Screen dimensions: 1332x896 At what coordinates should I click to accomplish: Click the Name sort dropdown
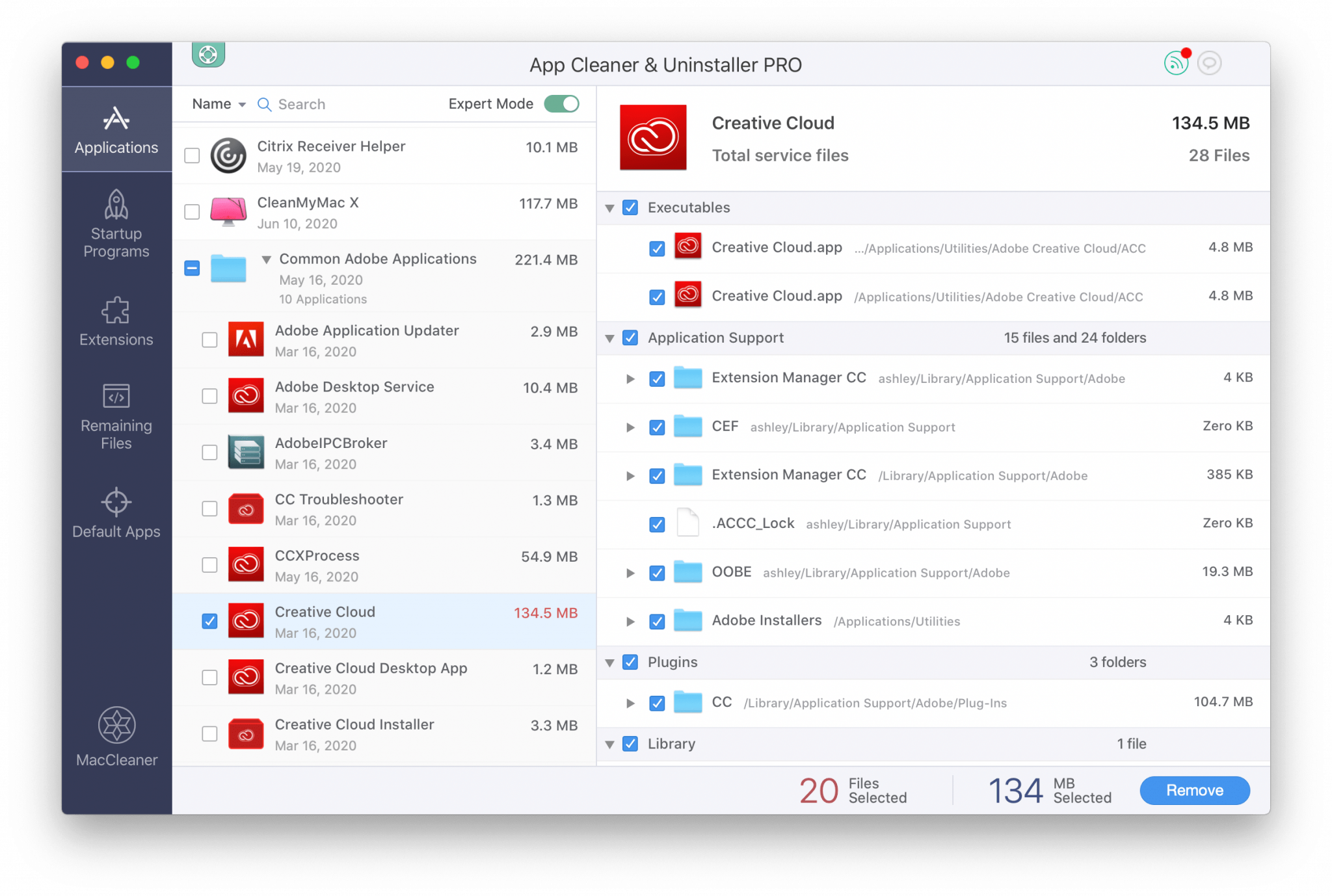click(214, 103)
